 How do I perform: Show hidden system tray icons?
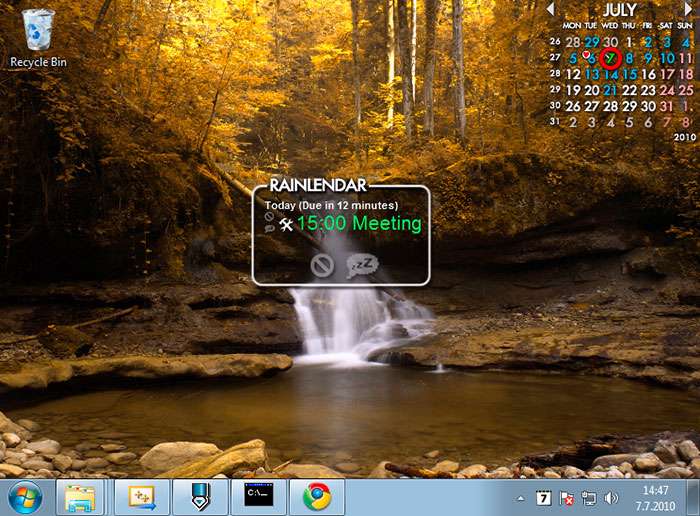click(520, 498)
